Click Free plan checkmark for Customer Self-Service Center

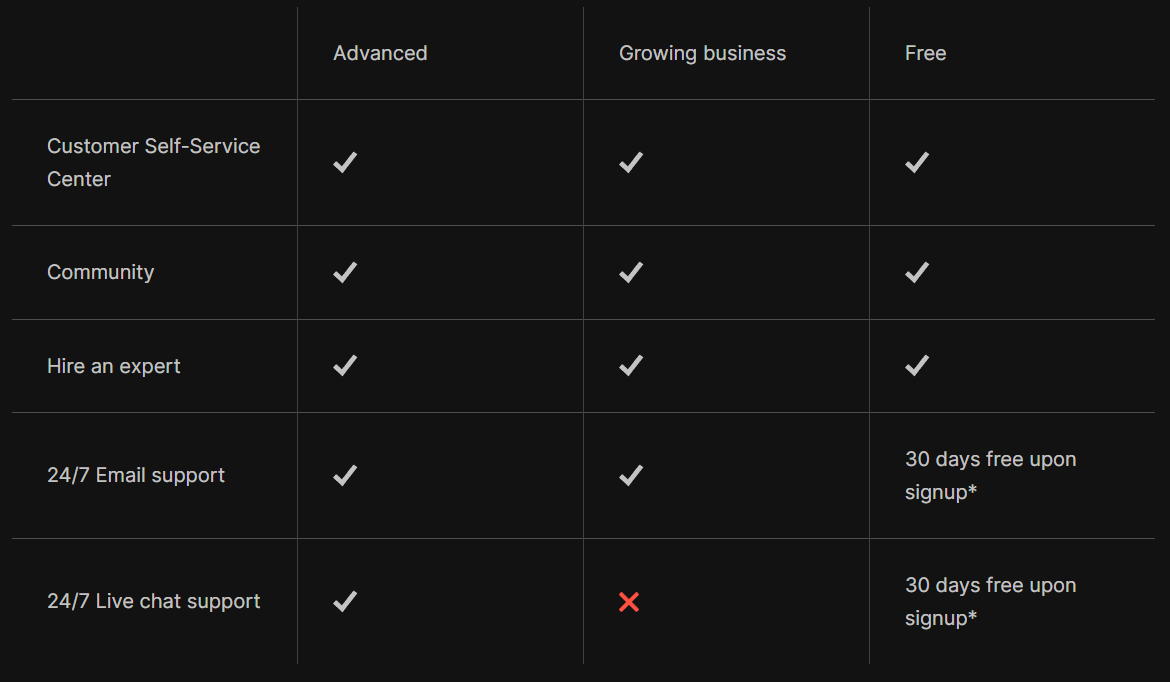click(x=917, y=162)
